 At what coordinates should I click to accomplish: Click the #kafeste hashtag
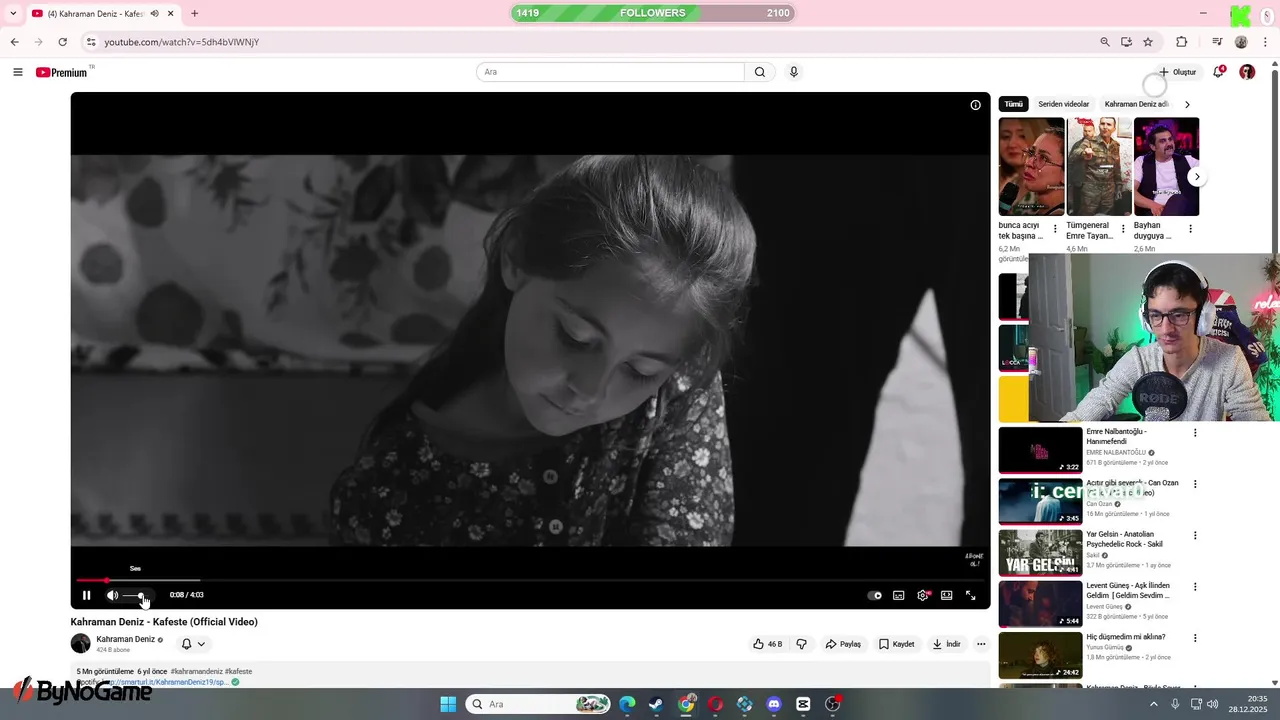click(238, 672)
